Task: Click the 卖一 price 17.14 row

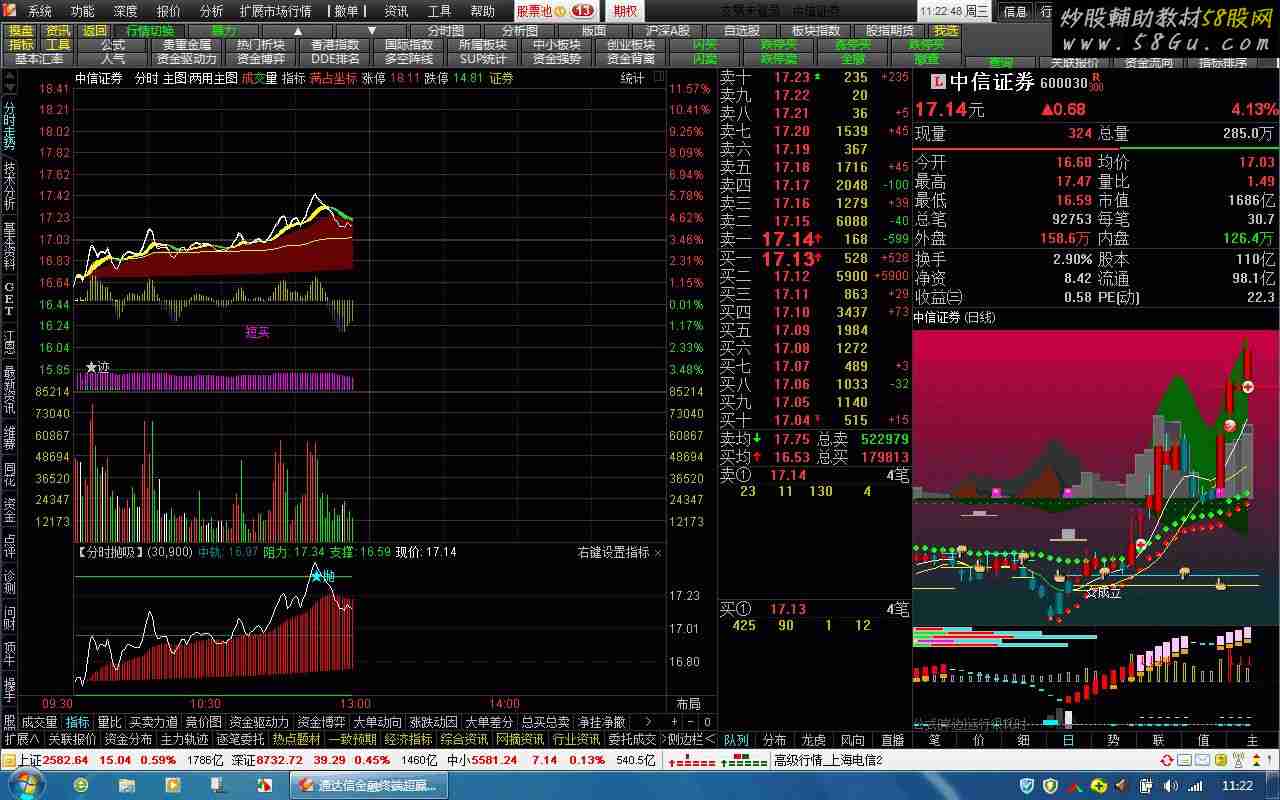Action: pos(814,239)
